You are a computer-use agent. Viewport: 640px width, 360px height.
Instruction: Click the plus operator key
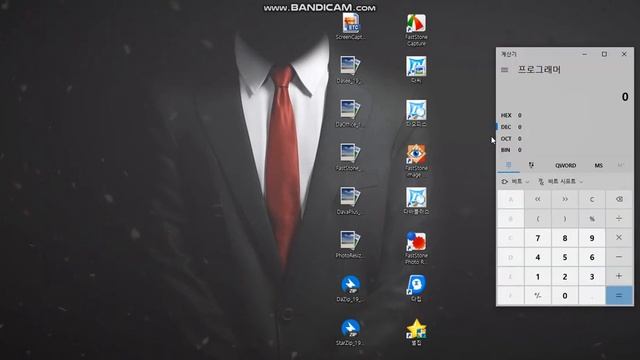pos(619,276)
